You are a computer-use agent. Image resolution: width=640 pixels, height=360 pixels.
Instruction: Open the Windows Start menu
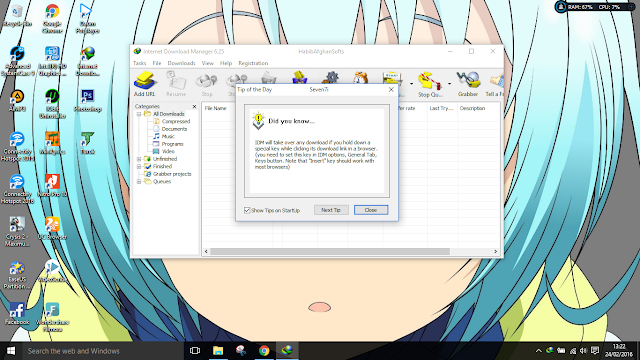click(11, 351)
